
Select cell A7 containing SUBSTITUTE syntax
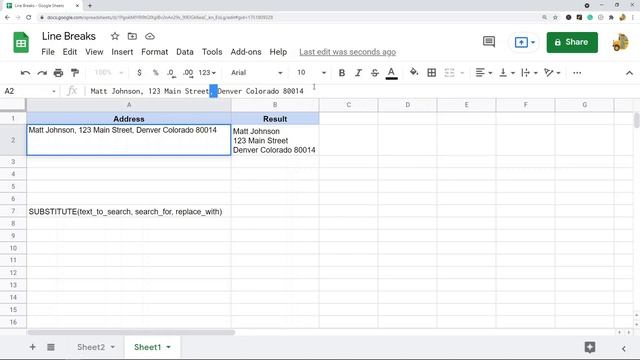pos(129,211)
